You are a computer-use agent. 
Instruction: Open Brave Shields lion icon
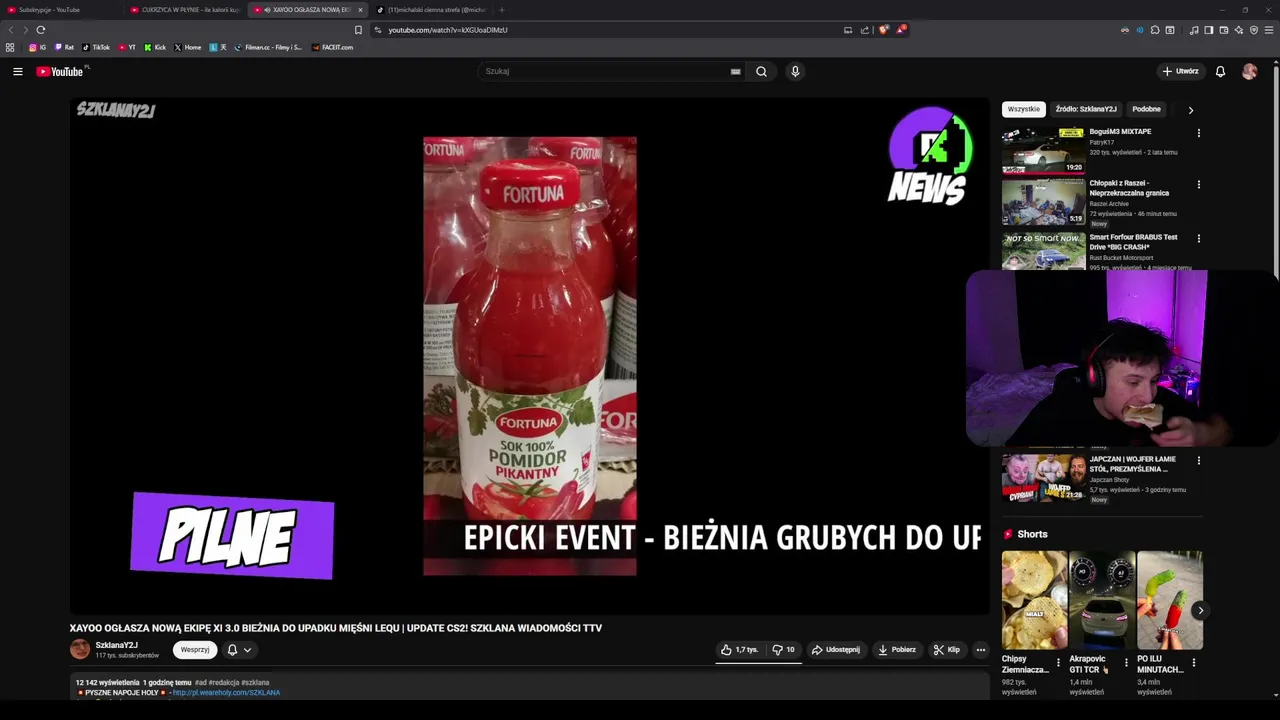pos(883,30)
